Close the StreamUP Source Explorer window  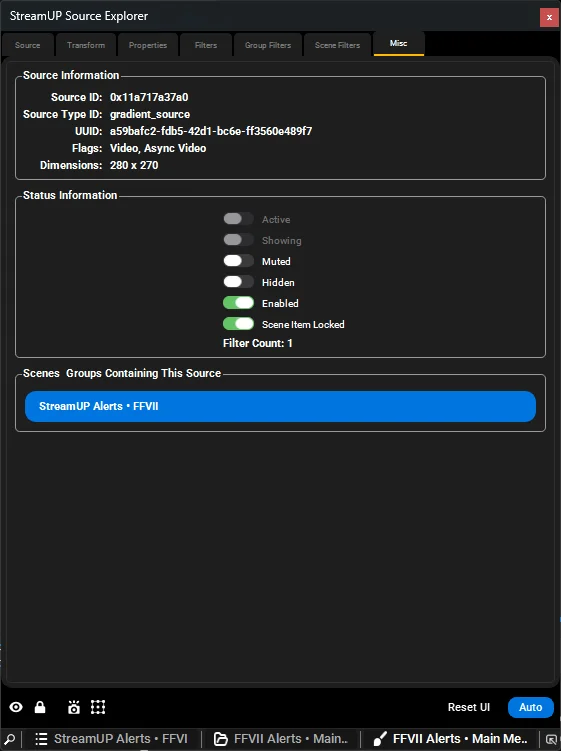[x=549, y=17]
